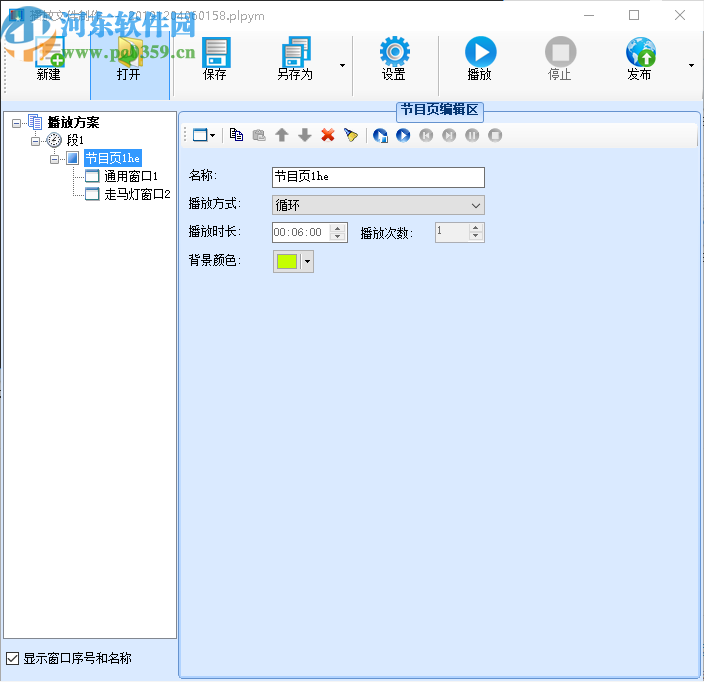The image size is (704, 682).
Task: Click the move up arrow icon
Action: point(282,135)
